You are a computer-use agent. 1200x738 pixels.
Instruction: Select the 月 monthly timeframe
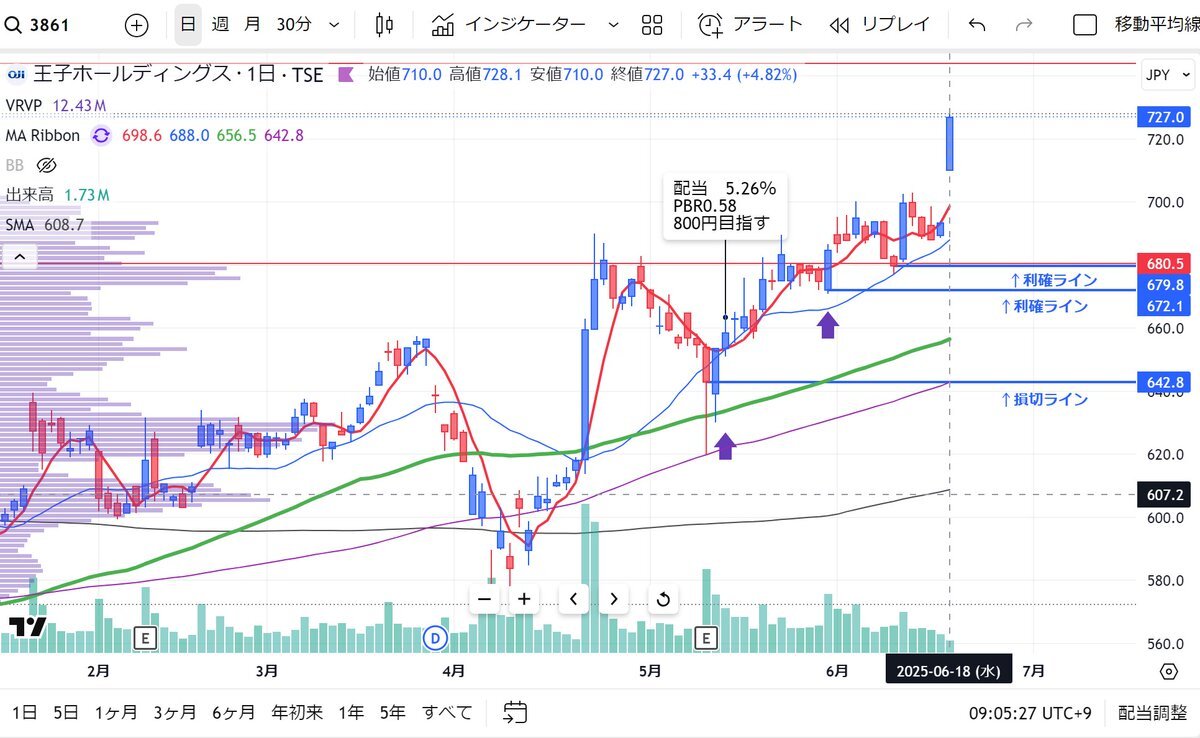tap(253, 24)
